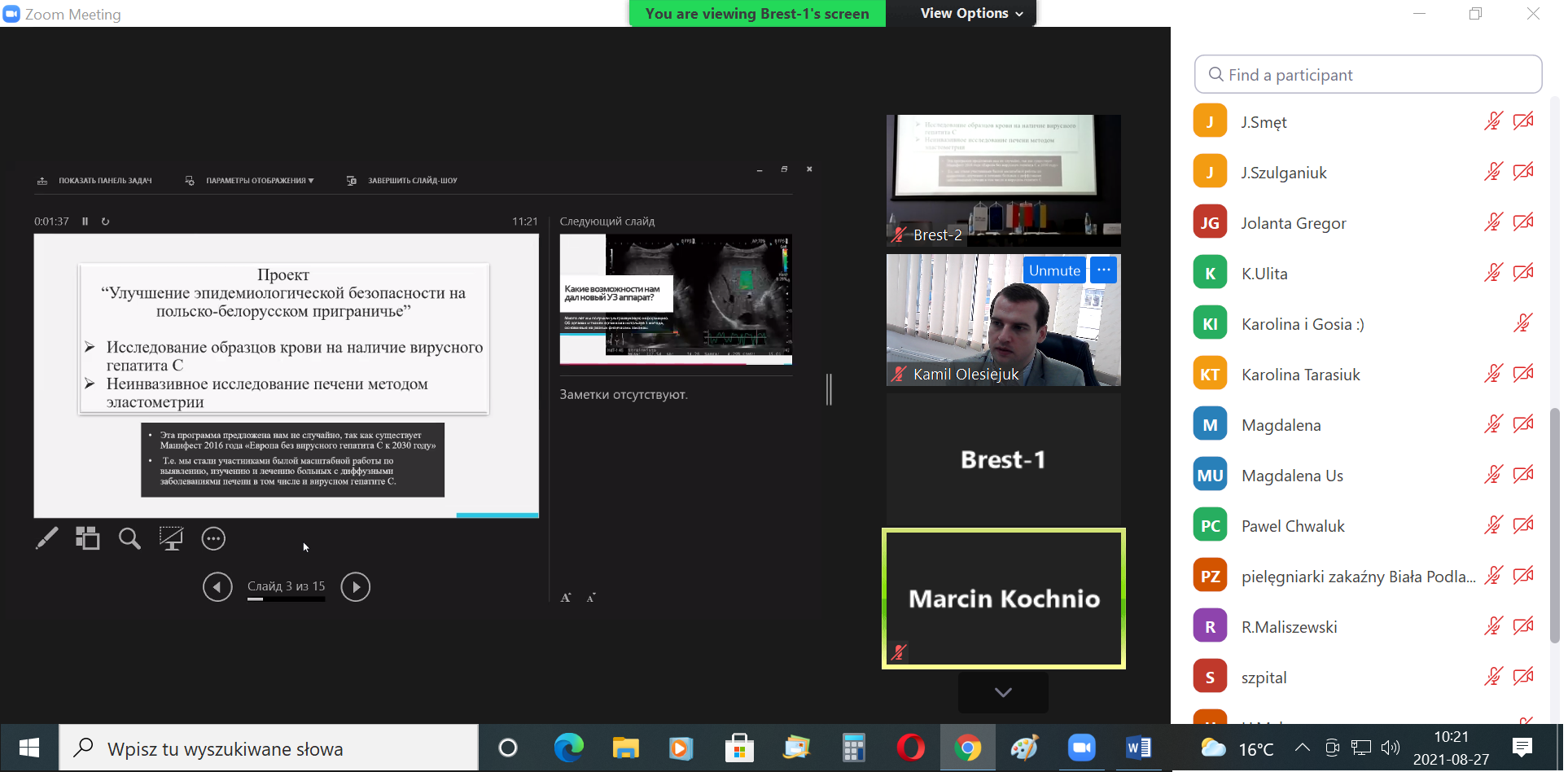Viewport: 1568px width, 772px height.
Task: Toggle microphone for J.Smęt
Action: [1492, 122]
